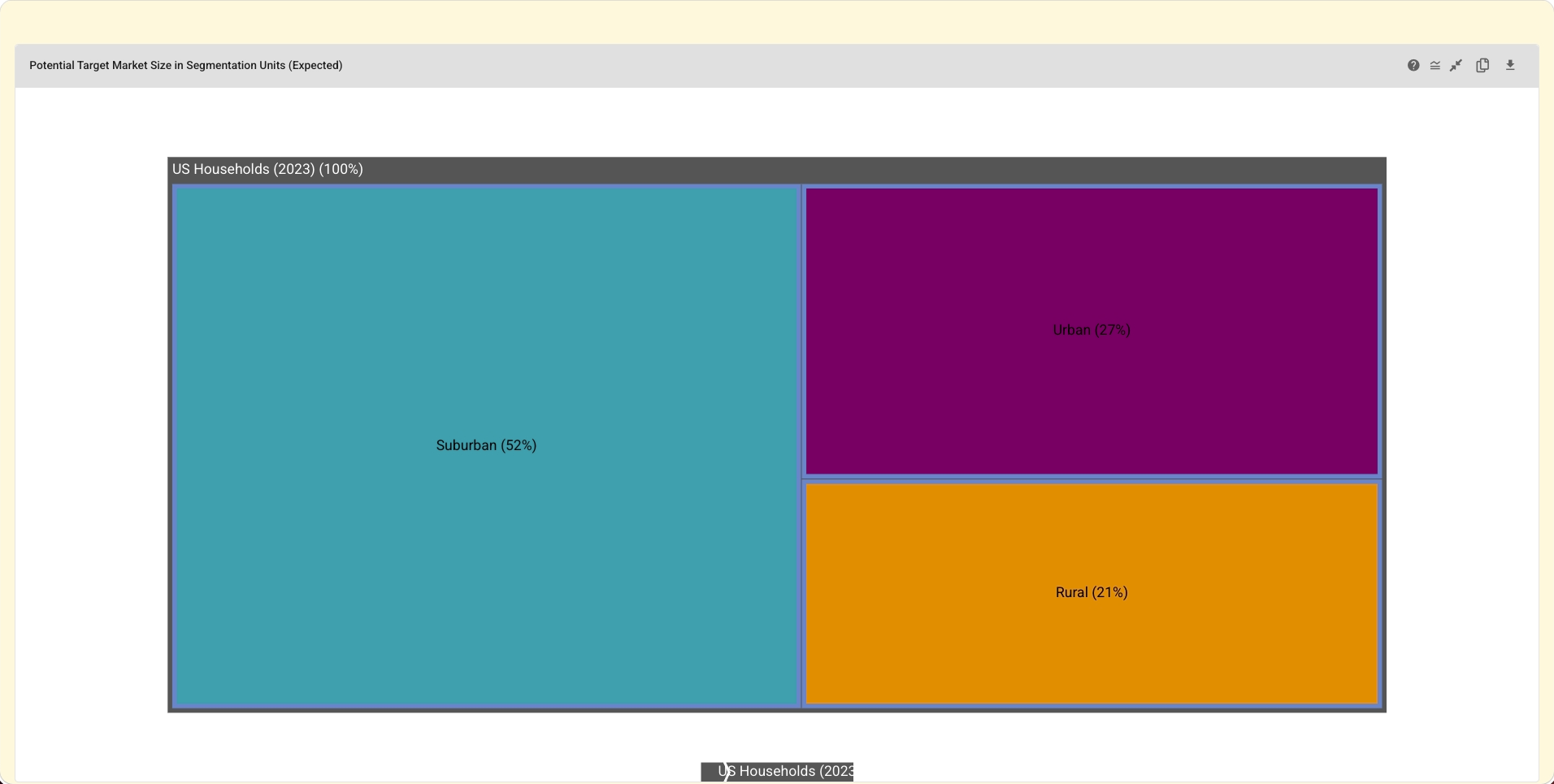
Task: Click the Potential Target Market Size panel title
Action: (x=185, y=66)
